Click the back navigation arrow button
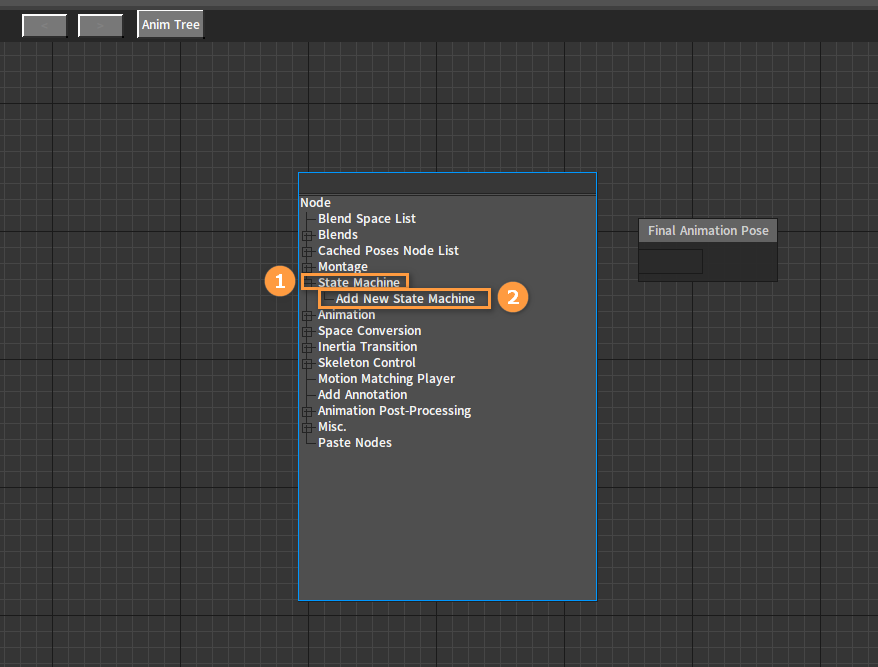The height and width of the screenshot is (667, 878). click(x=44, y=25)
